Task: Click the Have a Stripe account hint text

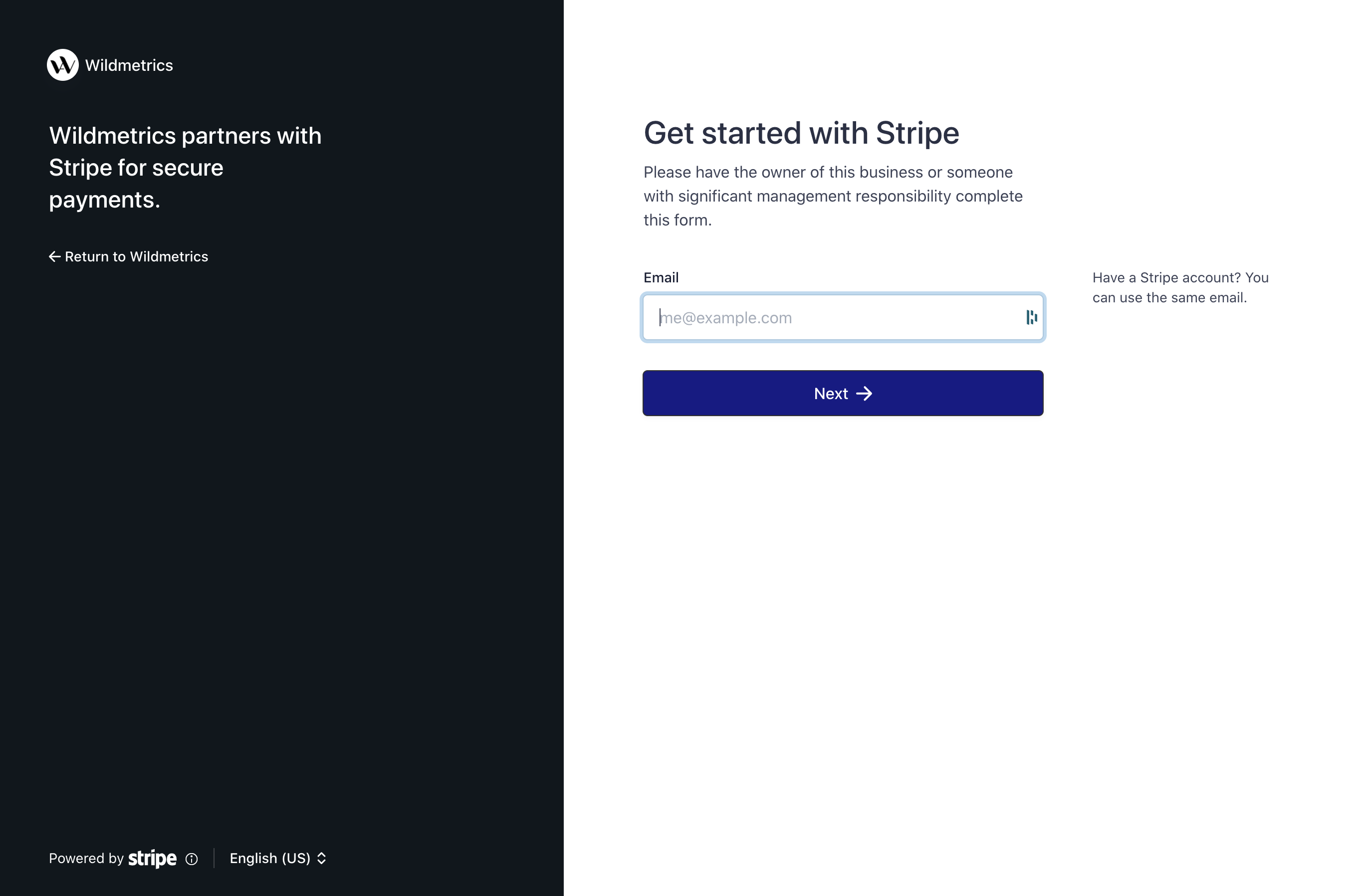Action: 1180,287
